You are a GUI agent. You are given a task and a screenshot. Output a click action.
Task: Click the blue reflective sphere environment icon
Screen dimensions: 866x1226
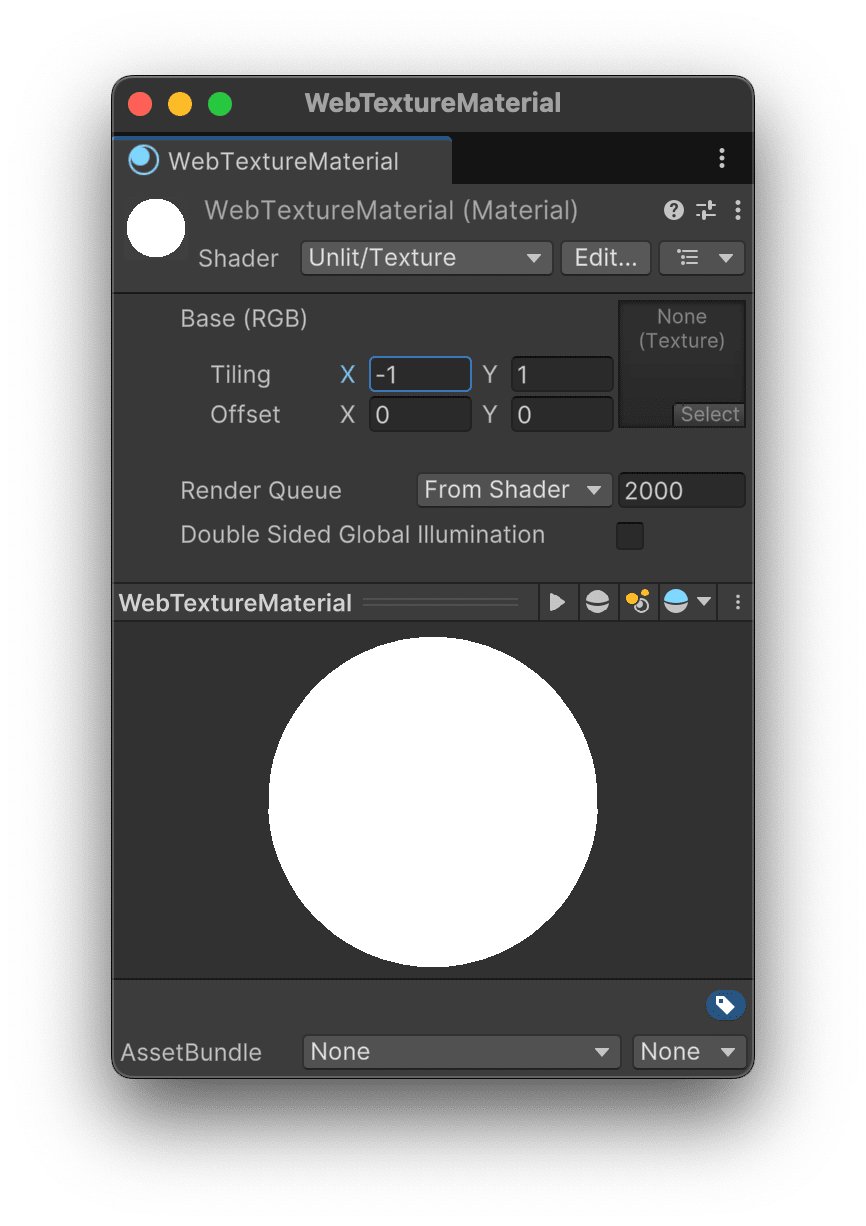[675, 602]
